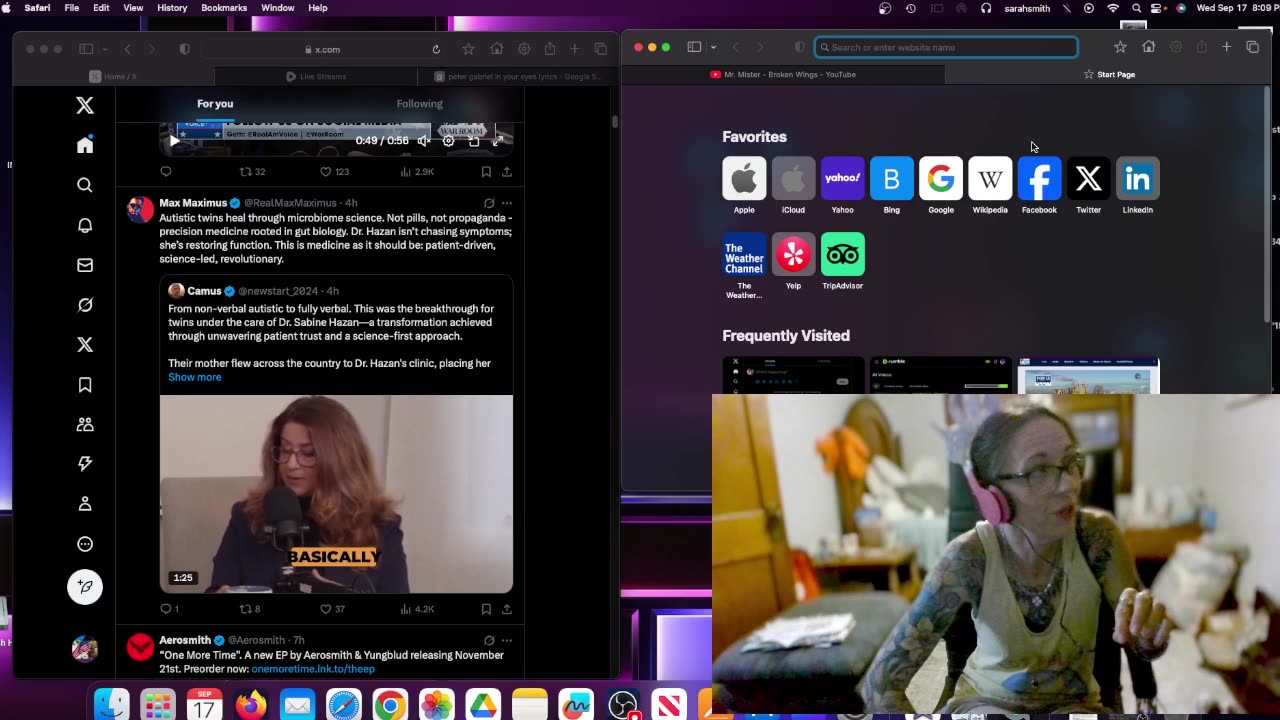
Task: Open the X Home icon in the sidebar
Action: pos(85,145)
